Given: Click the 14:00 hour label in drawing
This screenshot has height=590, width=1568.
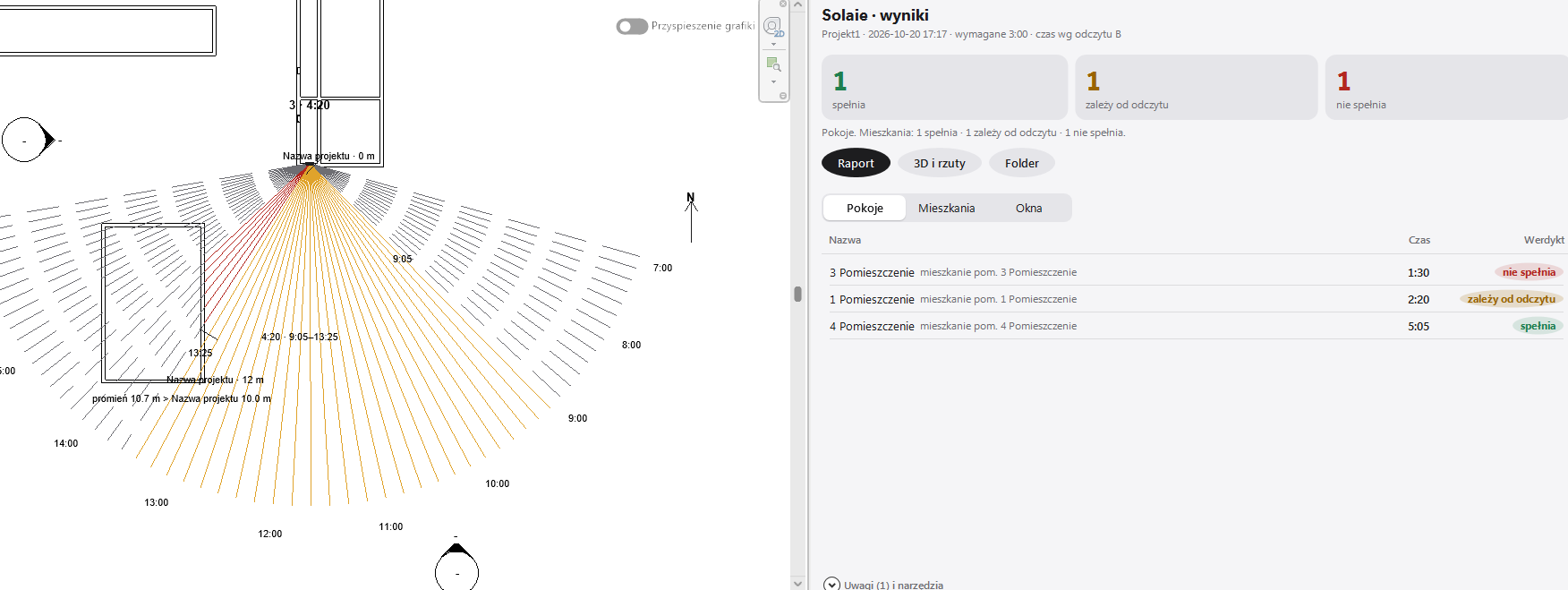Looking at the screenshot, I should [x=65, y=443].
